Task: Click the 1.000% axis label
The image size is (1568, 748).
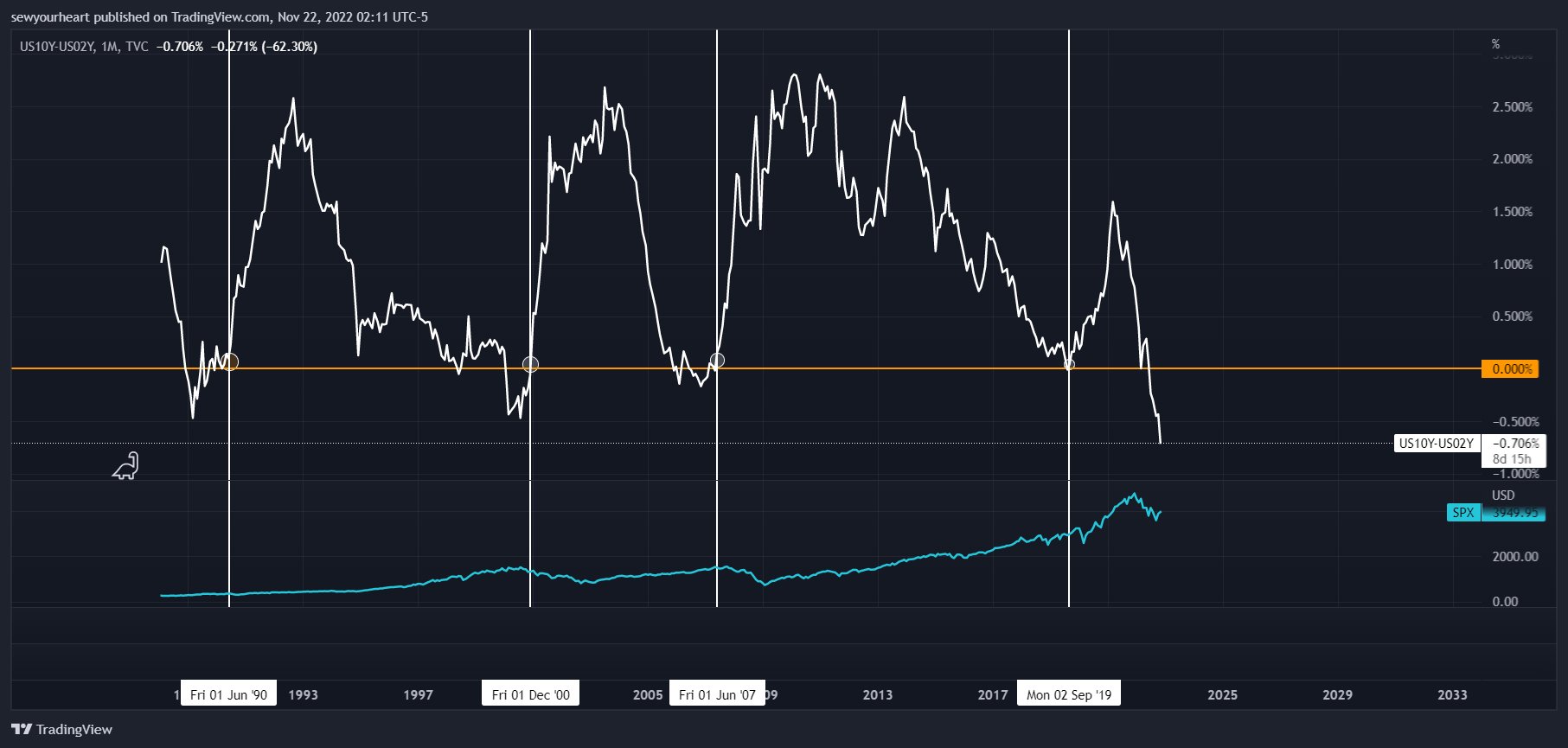Action: [x=1512, y=265]
